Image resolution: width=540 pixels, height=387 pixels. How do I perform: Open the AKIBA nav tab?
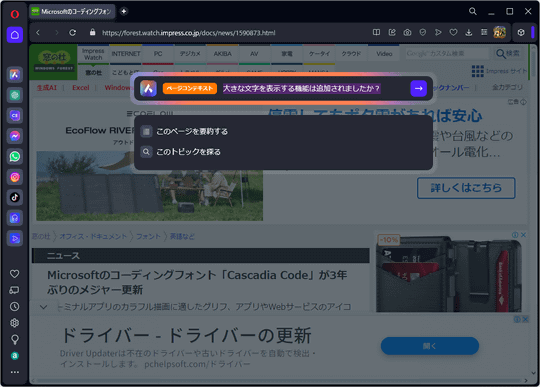click(222, 54)
